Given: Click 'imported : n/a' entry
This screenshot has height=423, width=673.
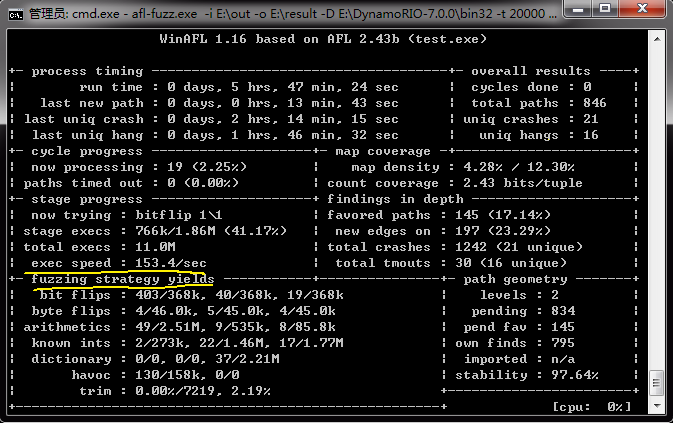Looking at the screenshot, I should [x=519, y=359].
